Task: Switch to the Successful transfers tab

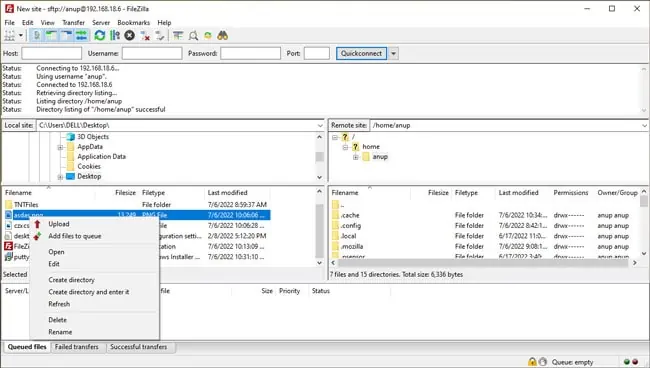Action: (x=138, y=347)
